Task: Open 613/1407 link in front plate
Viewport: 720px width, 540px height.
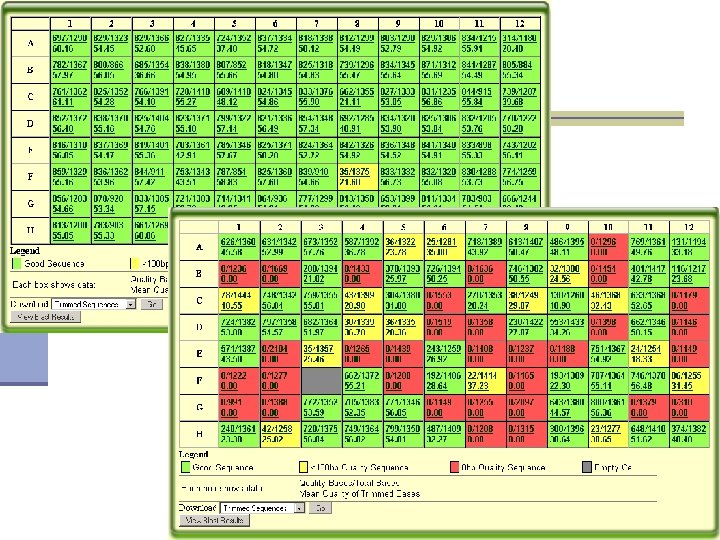Action: 526,242
